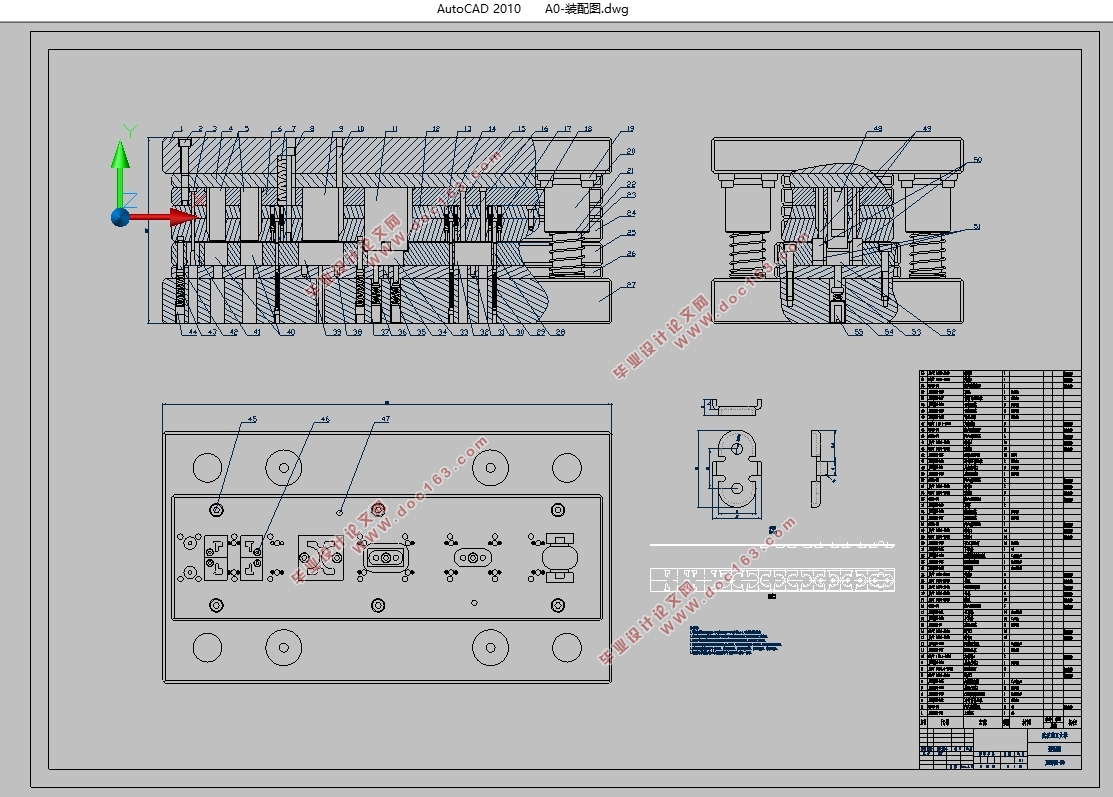The width and height of the screenshot is (1113, 797).
Task: Click the oval part detail front view
Action: pyautogui.click(x=737, y=469)
